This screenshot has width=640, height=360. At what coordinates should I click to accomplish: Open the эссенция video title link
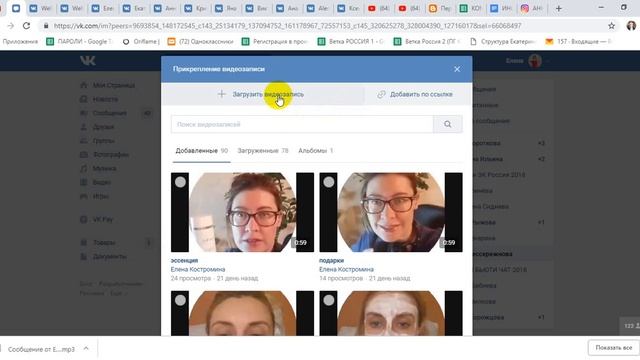pyautogui.click(x=184, y=260)
